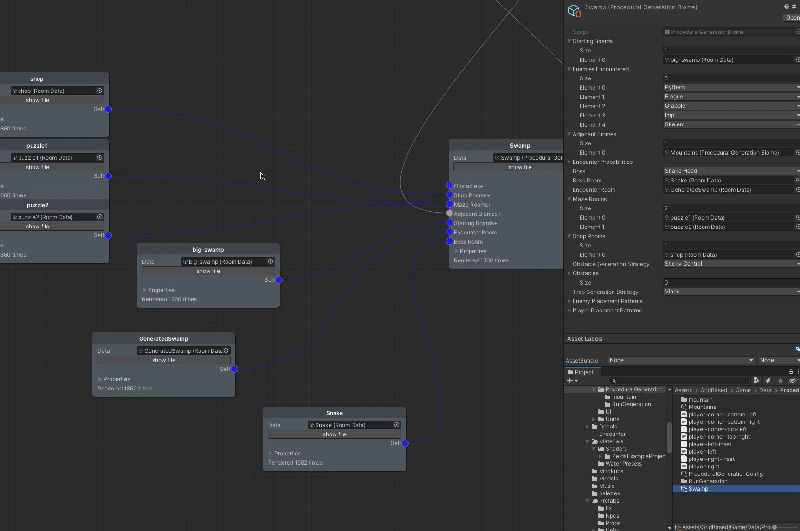This screenshot has width=800, height=531.
Task: Expand Properties foldout on big-swamp node
Action: pyautogui.click(x=145, y=290)
